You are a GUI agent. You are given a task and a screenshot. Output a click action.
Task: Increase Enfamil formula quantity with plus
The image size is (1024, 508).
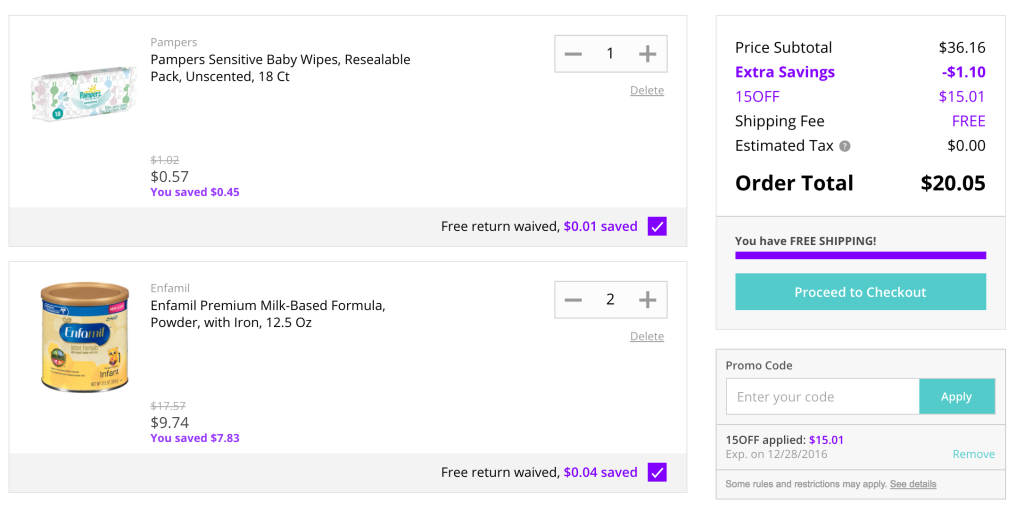(x=647, y=300)
